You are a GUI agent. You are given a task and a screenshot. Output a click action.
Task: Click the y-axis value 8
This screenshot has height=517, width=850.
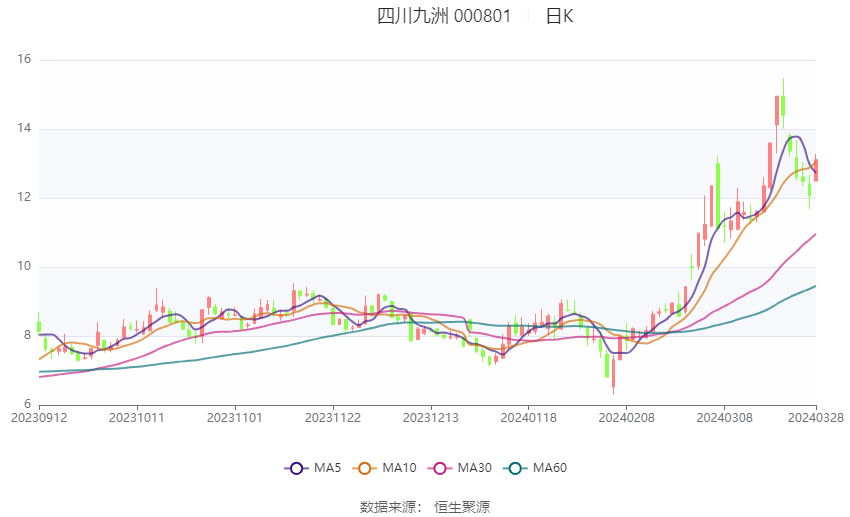click(x=28, y=335)
